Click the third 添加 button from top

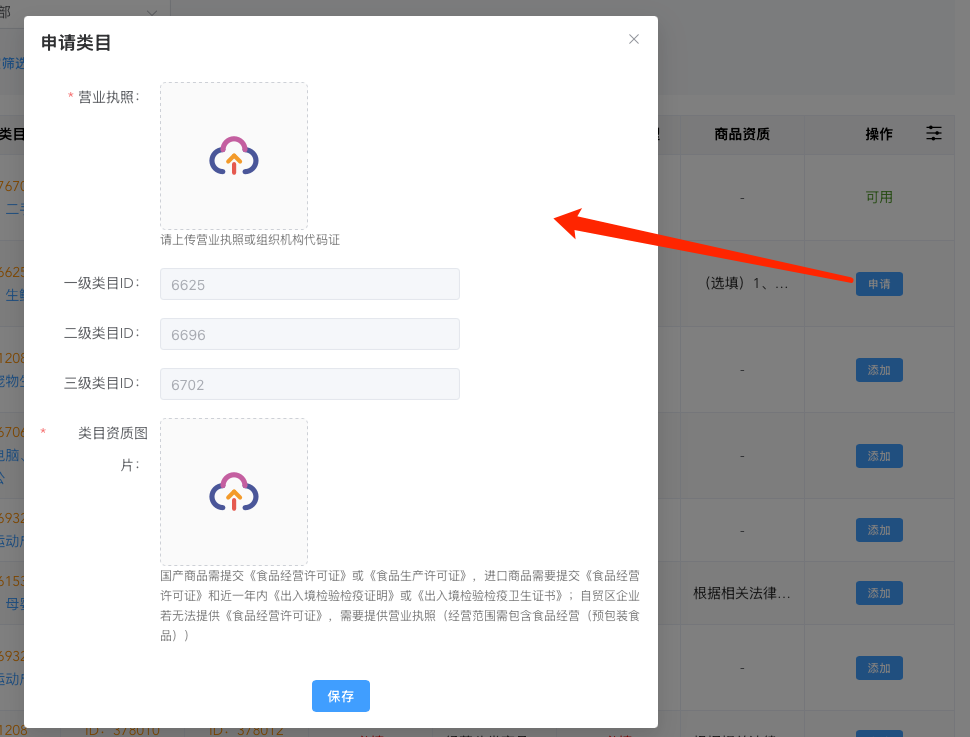point(879,530)
